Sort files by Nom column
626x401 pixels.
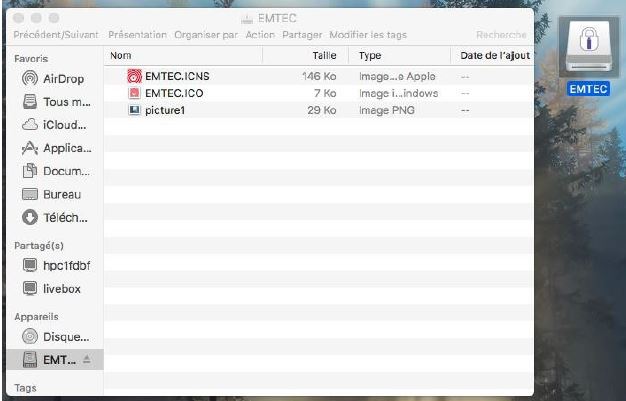click(x=121, y=56)
